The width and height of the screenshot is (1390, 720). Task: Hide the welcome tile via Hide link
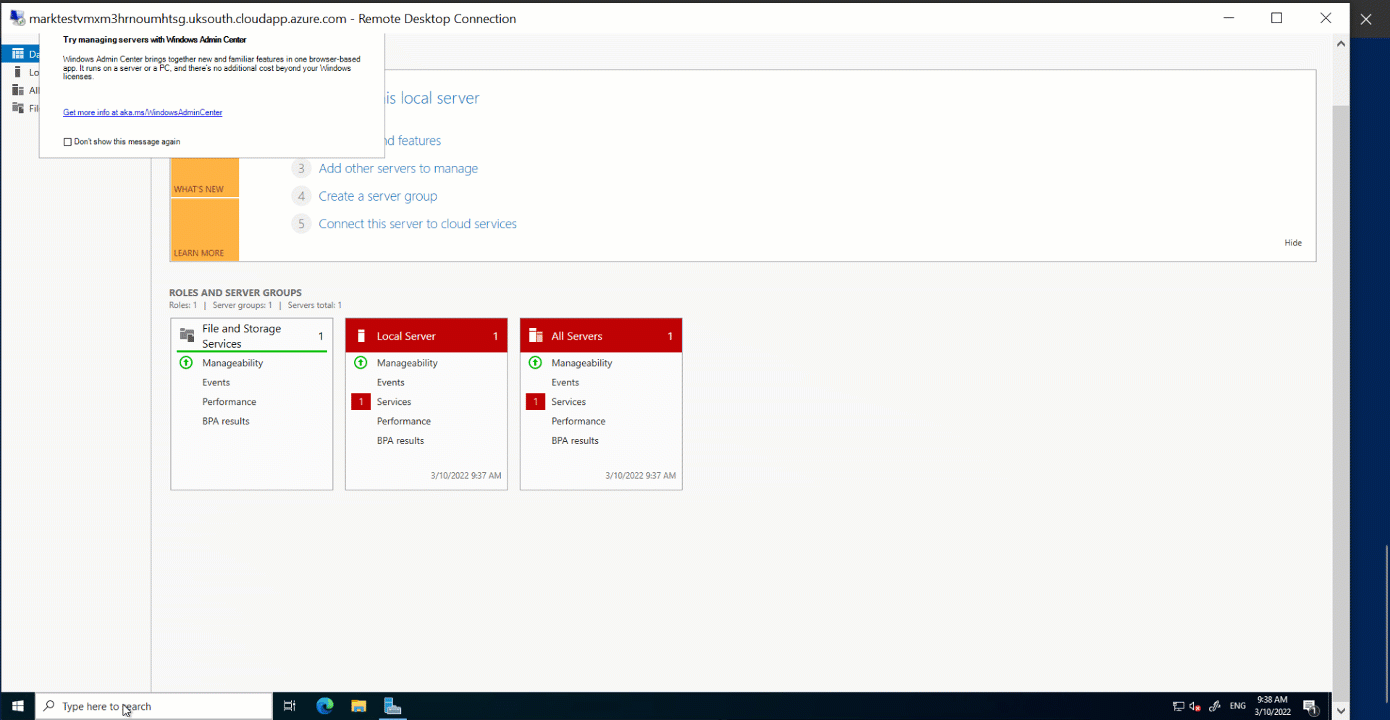(x=1293, y=243)
